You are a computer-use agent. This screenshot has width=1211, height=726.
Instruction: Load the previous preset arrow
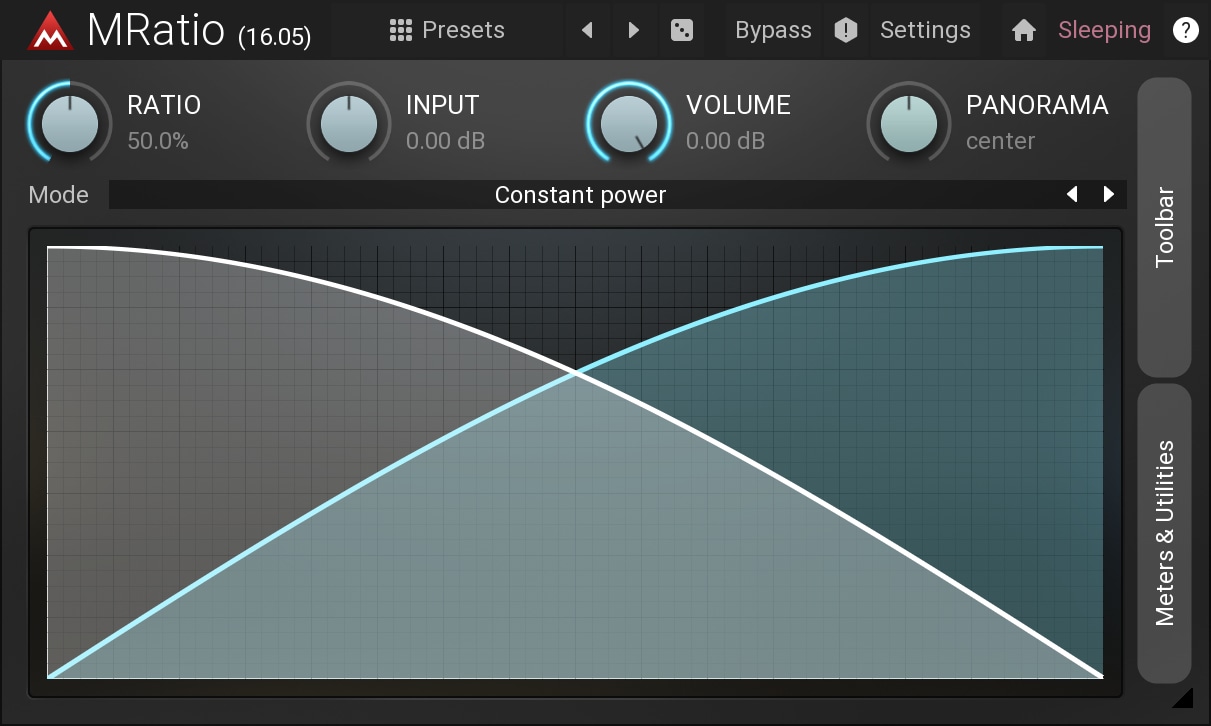pos(587,30)
